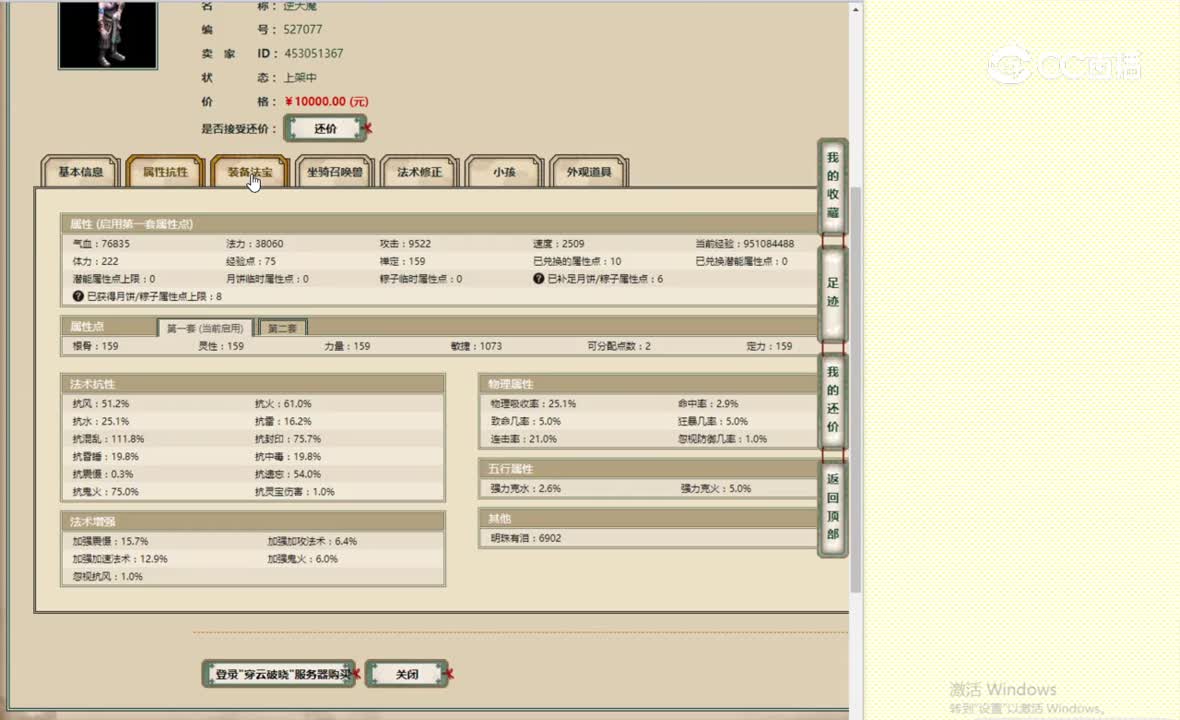Click the price ¥10000.00 (元)

point(327,102)
